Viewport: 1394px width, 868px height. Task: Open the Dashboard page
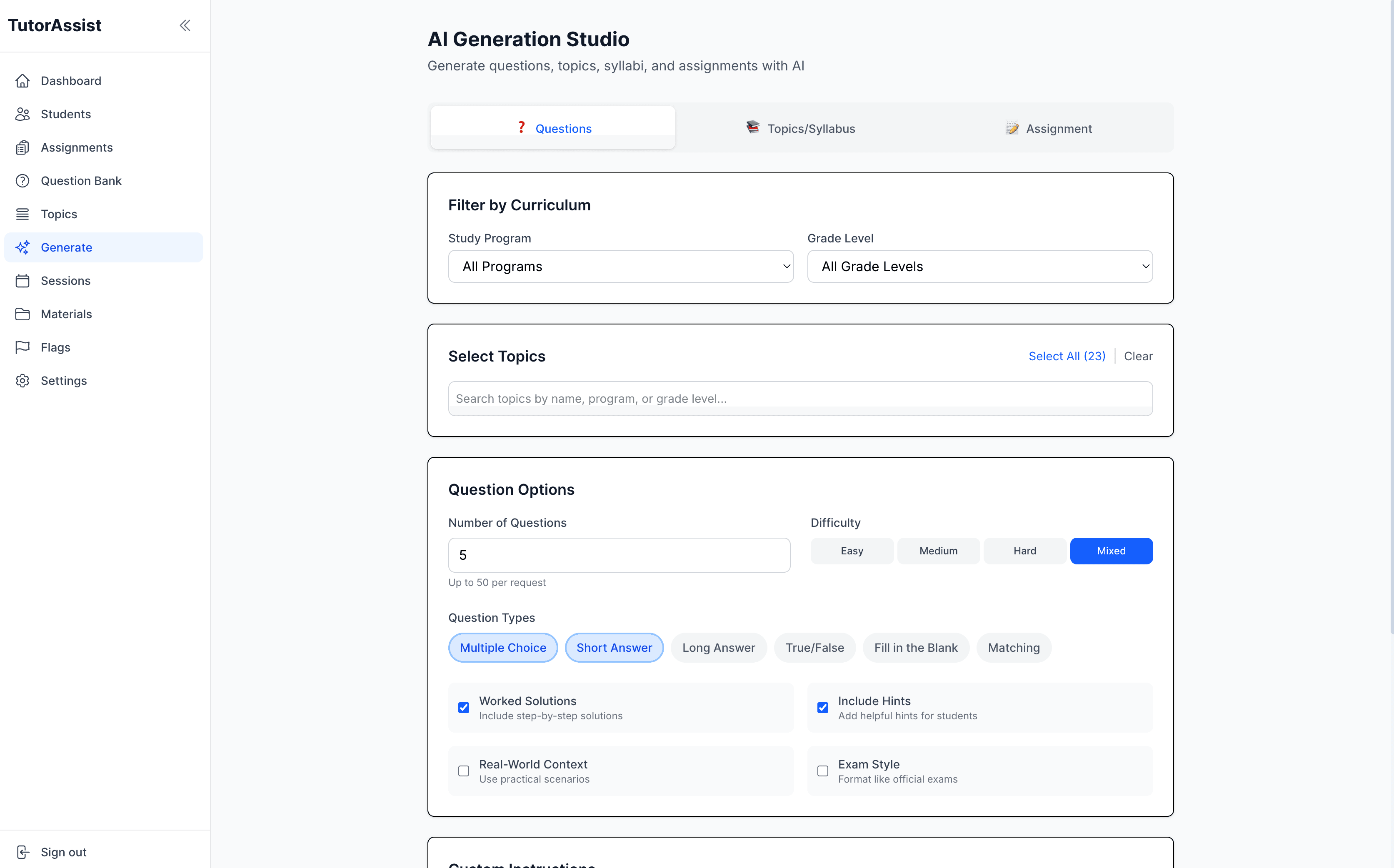[x=103, y=81]
